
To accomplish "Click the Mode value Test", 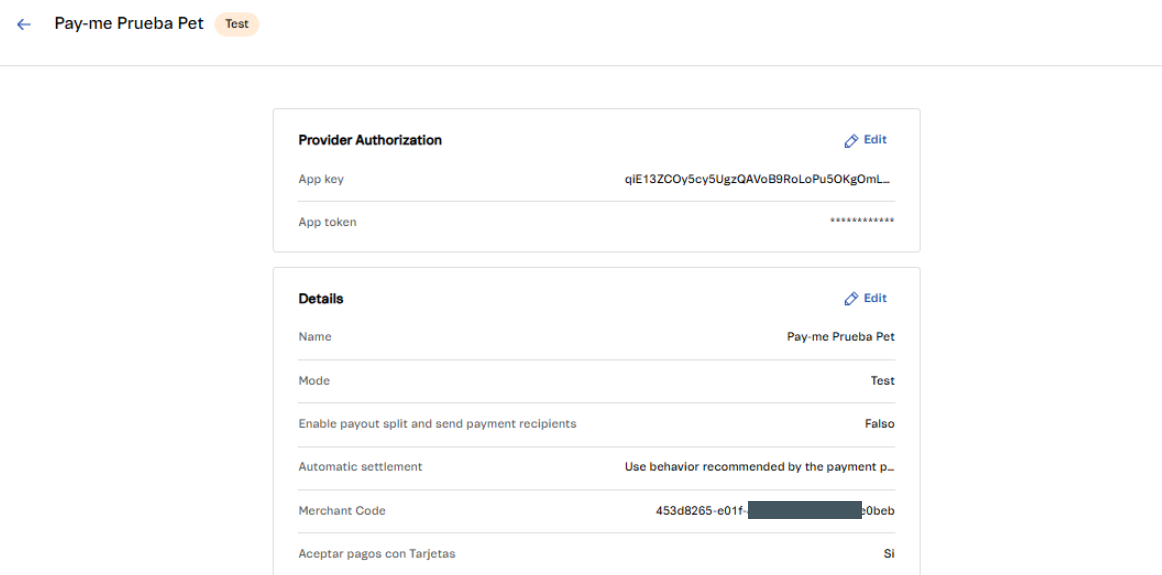I will tap(882, 381).
